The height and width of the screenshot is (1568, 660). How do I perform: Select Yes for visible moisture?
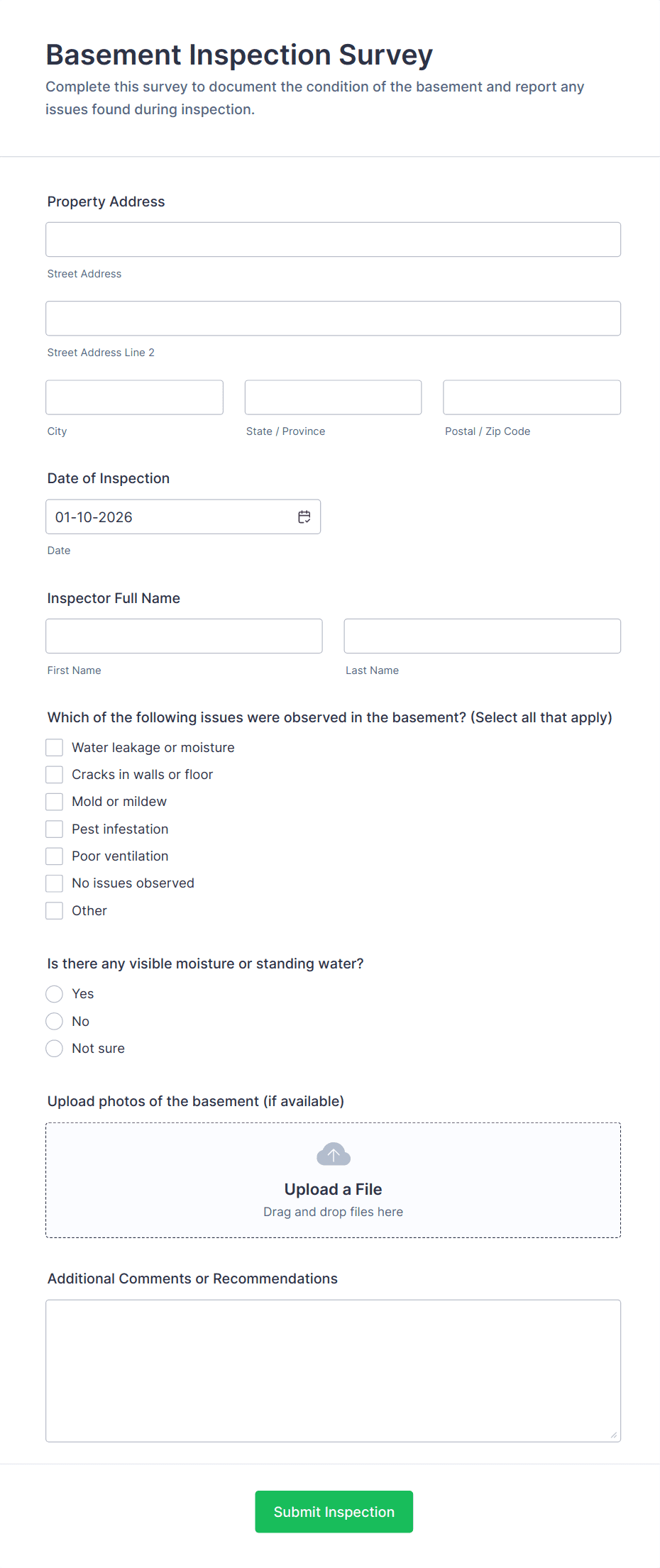pyautogui.click(x=55, y=994)
